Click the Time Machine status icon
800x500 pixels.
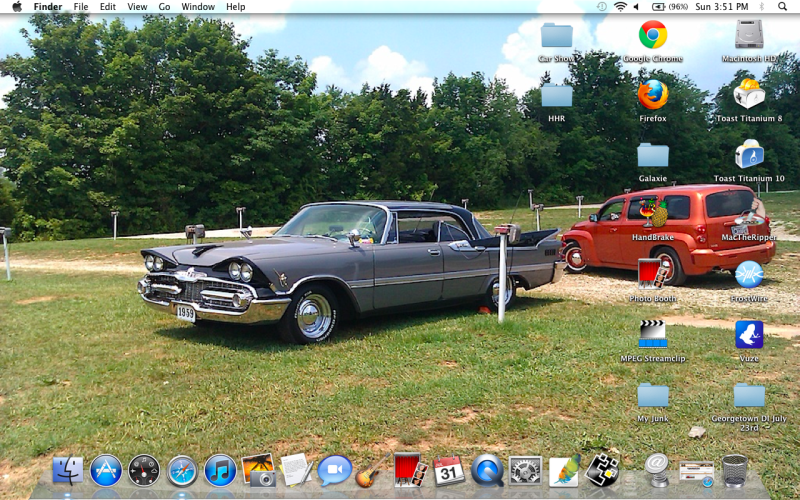pyautogui.click(x=602, y=7)
